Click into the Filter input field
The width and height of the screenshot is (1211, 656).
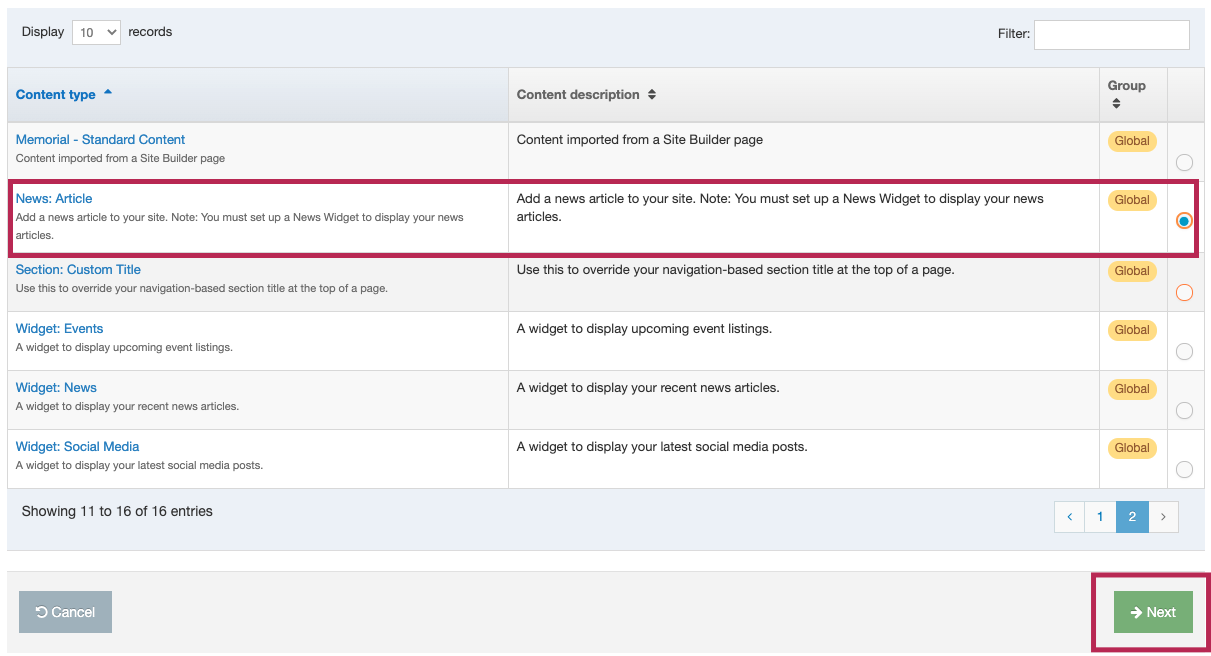point(1111,34)
